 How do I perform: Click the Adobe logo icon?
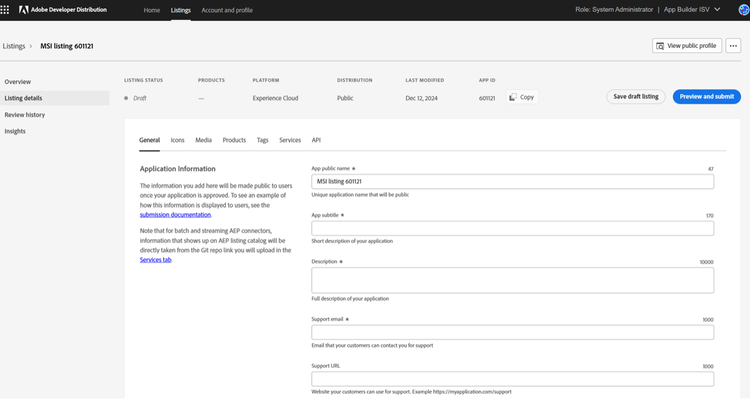(12, 10)
